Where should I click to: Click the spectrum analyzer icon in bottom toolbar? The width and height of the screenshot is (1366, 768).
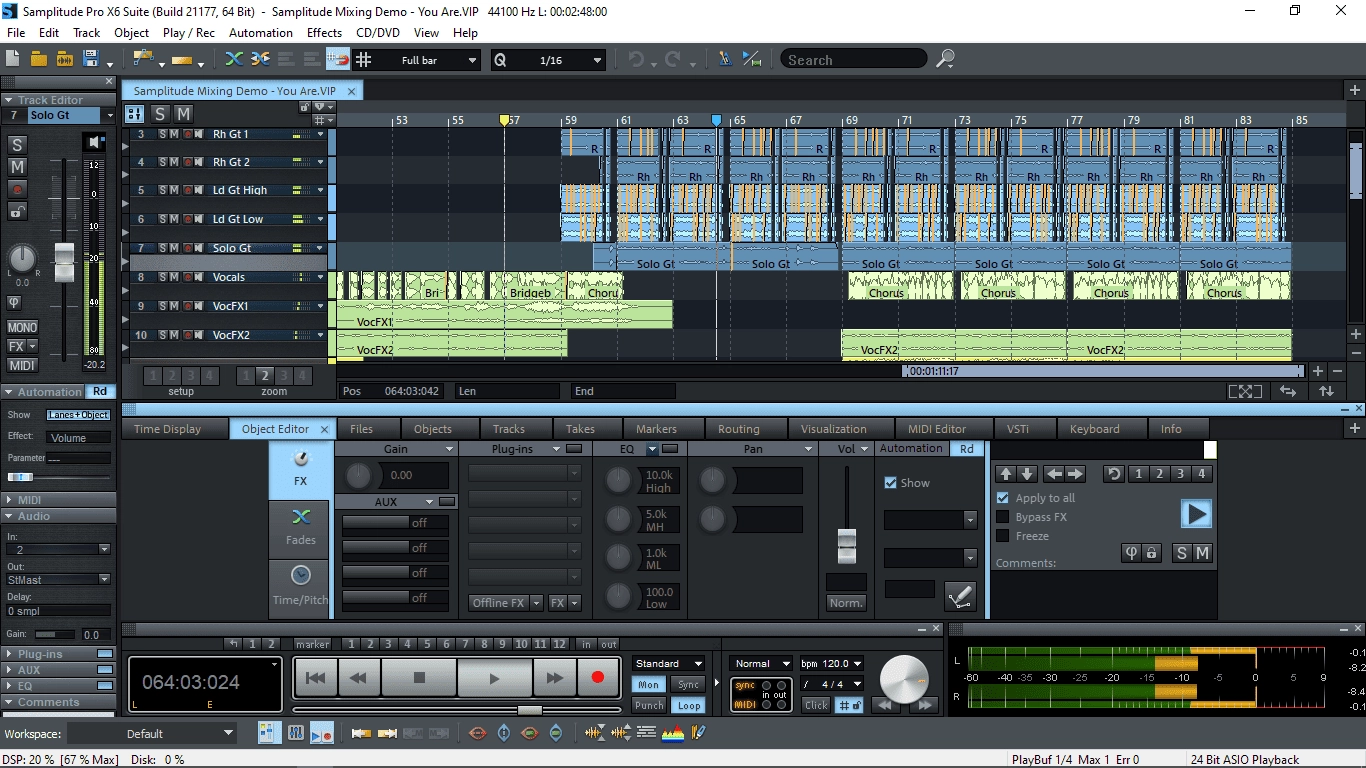(673, 733)
